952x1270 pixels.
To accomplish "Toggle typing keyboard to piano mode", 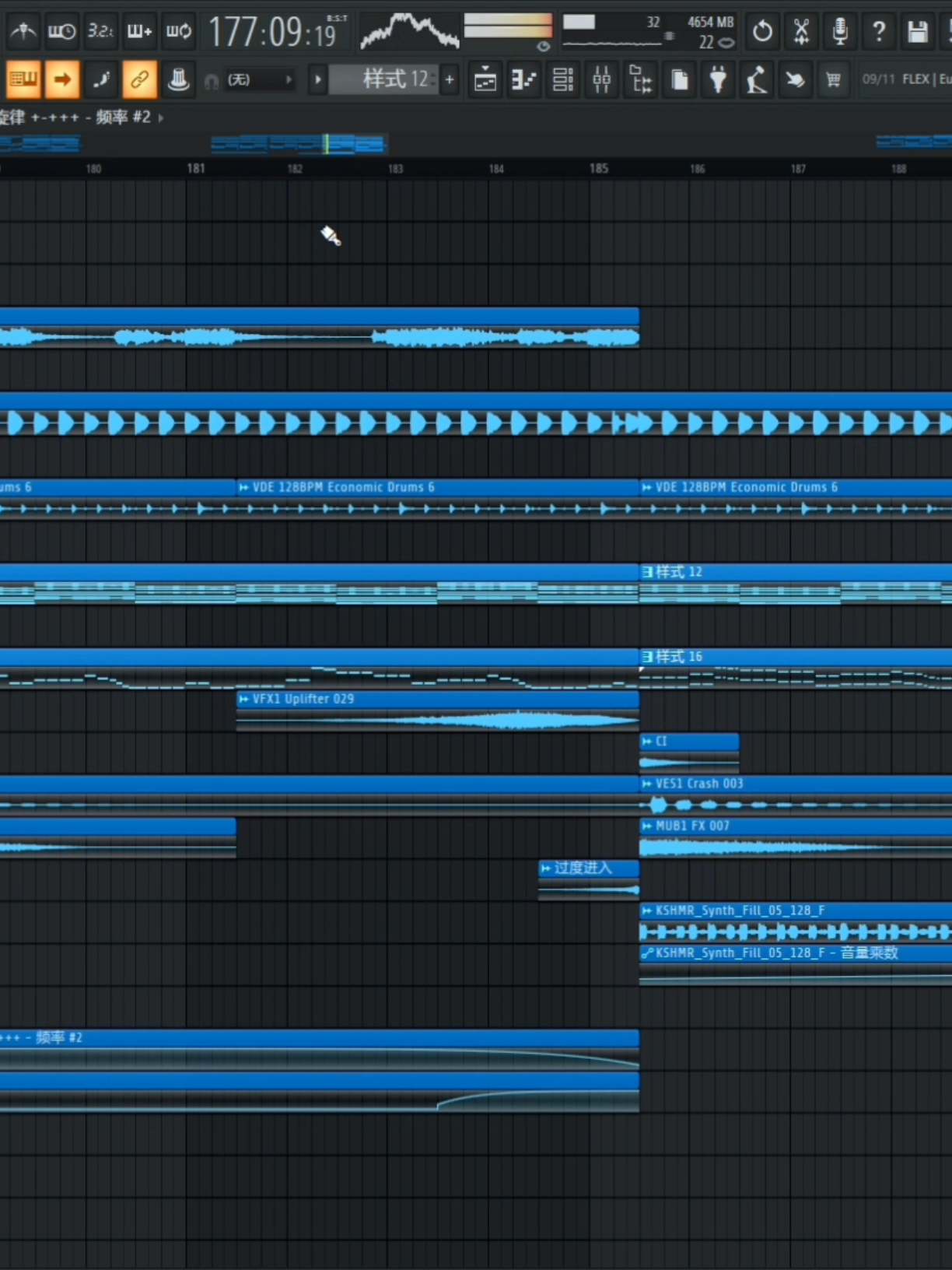I will (23, 79).
